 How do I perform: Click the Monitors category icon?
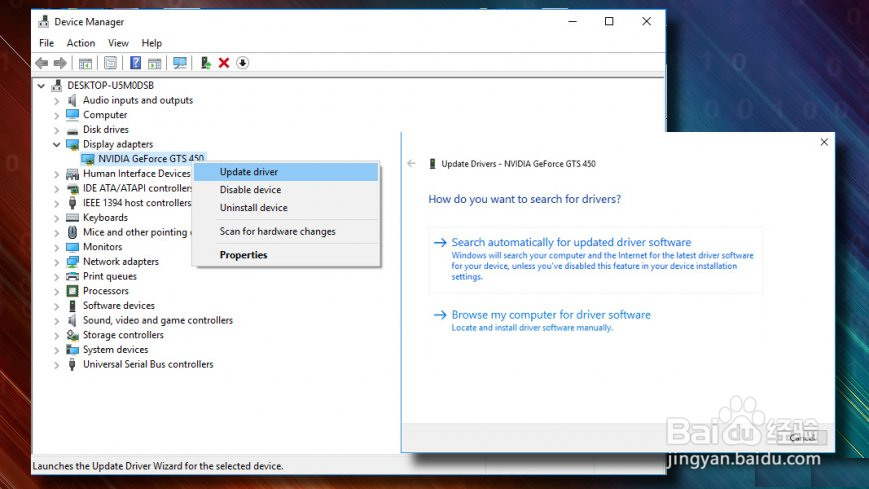click(72, 247)
